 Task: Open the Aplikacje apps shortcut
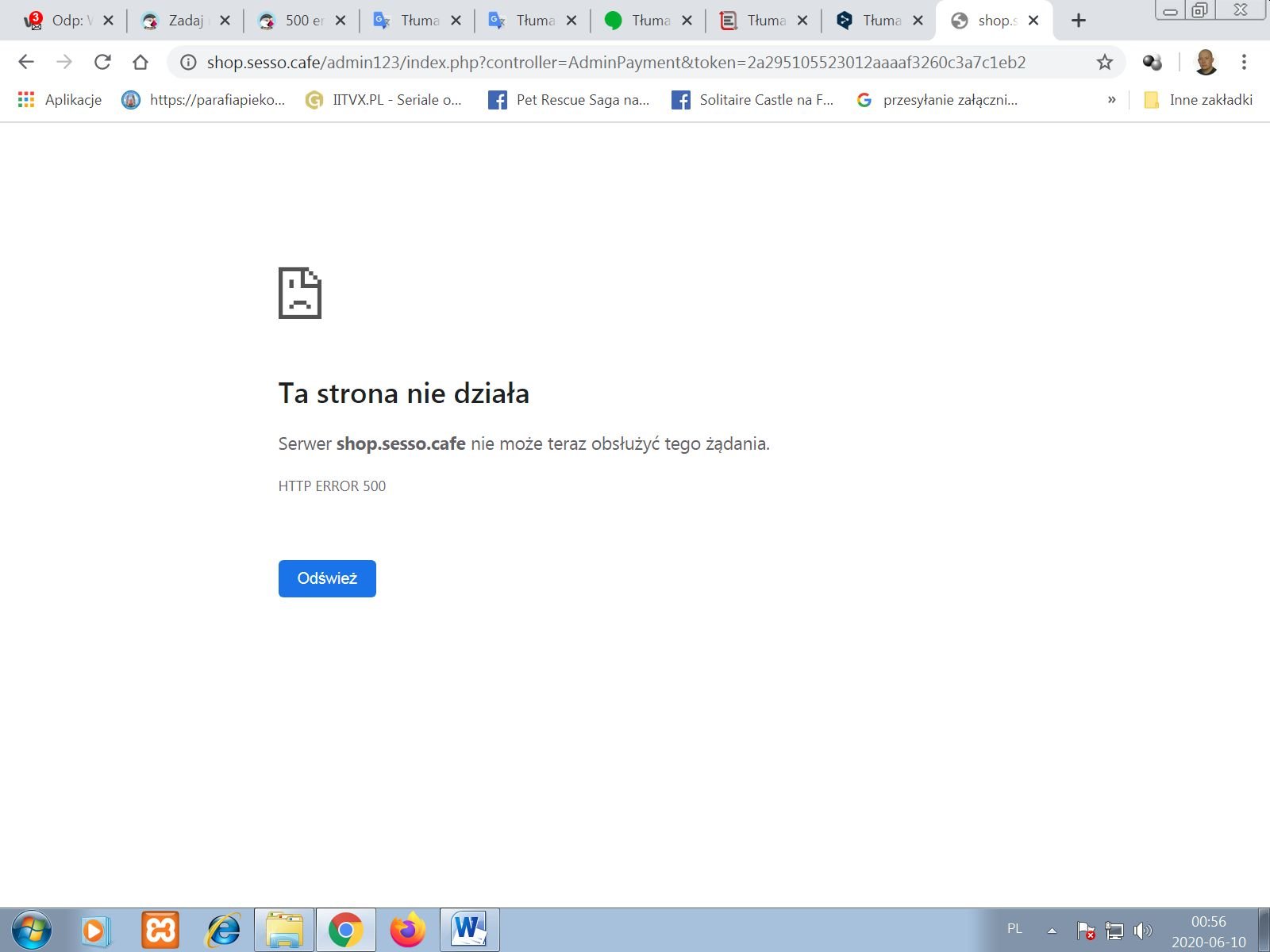(60, 100)
